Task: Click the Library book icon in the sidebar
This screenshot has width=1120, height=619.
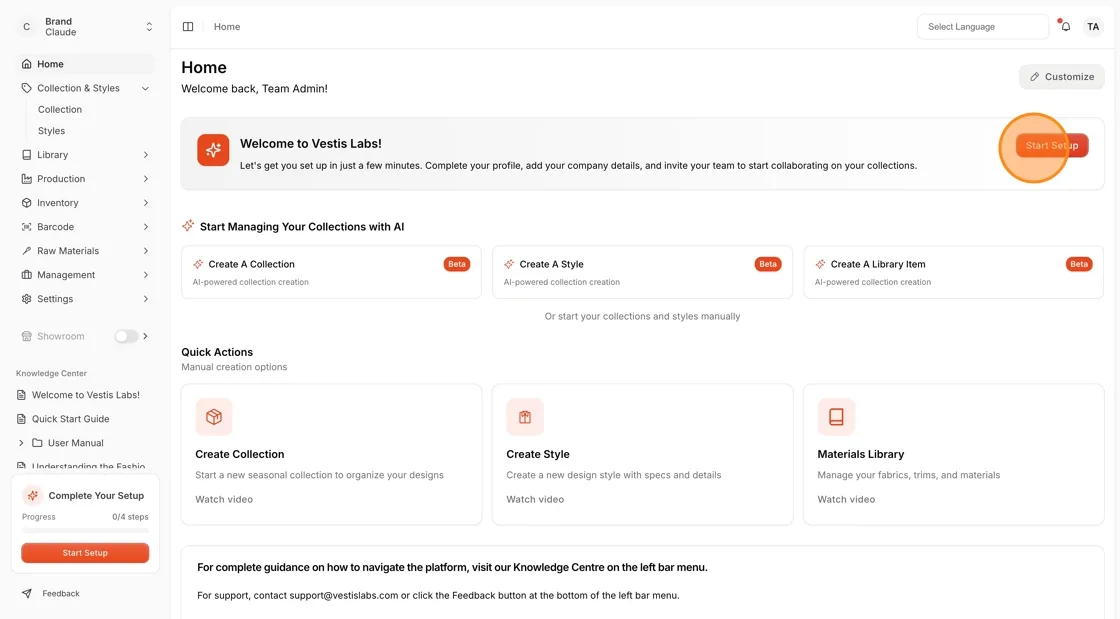Action: (26, 155)
